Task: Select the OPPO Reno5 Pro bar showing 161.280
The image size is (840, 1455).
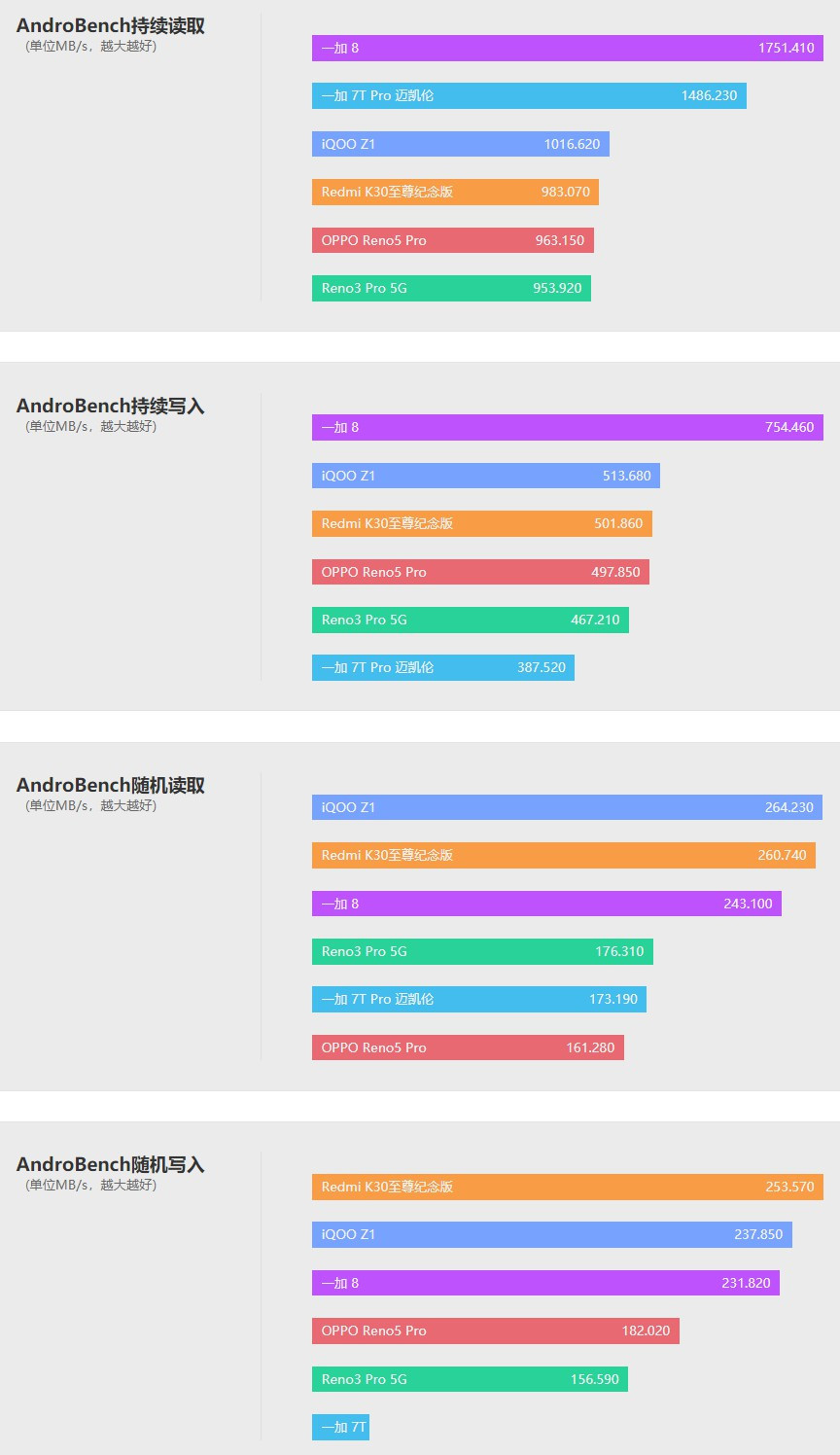Action: click(467, 1047)
